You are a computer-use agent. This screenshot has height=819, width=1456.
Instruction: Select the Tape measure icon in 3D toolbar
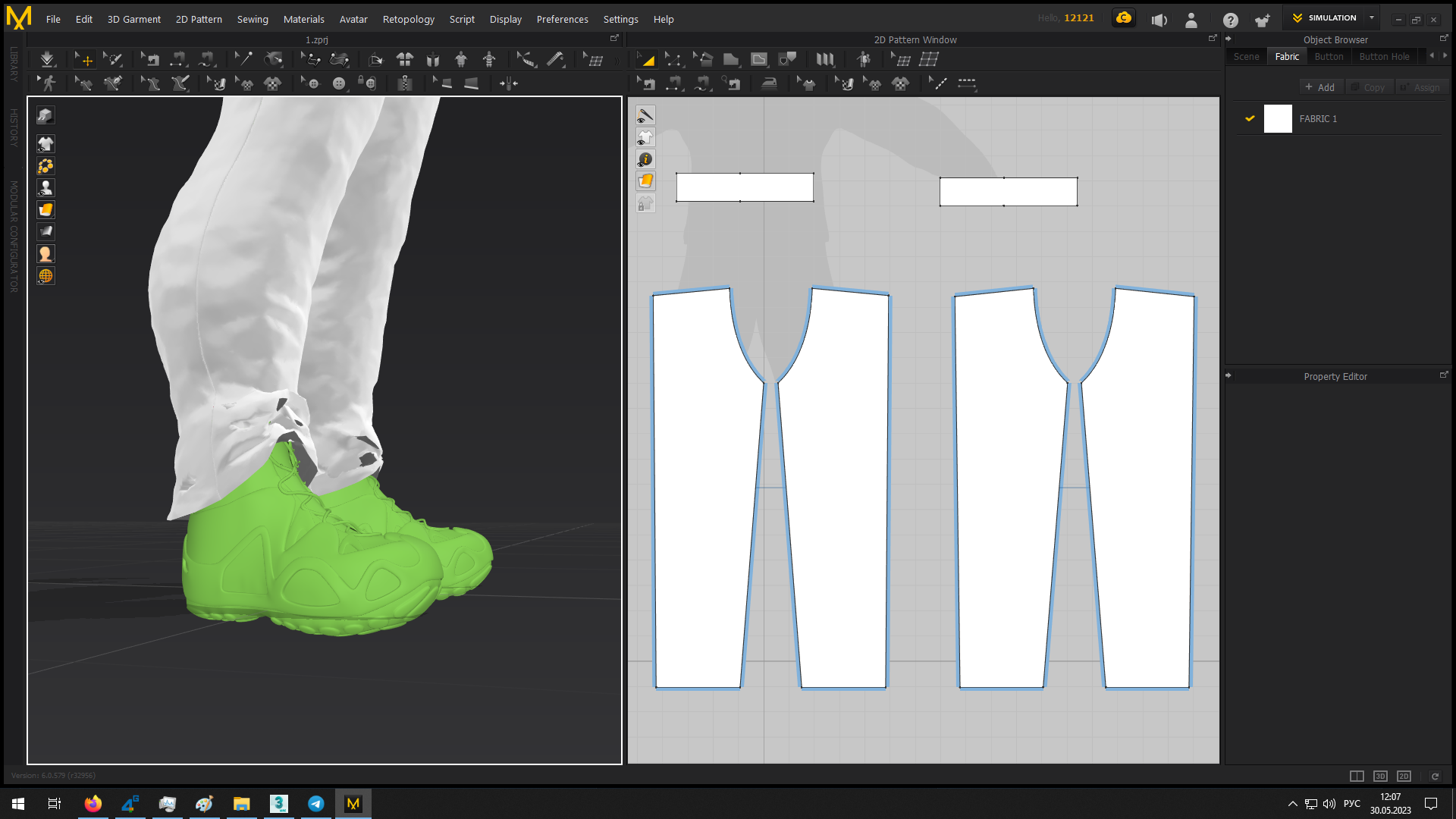point(555,59)
